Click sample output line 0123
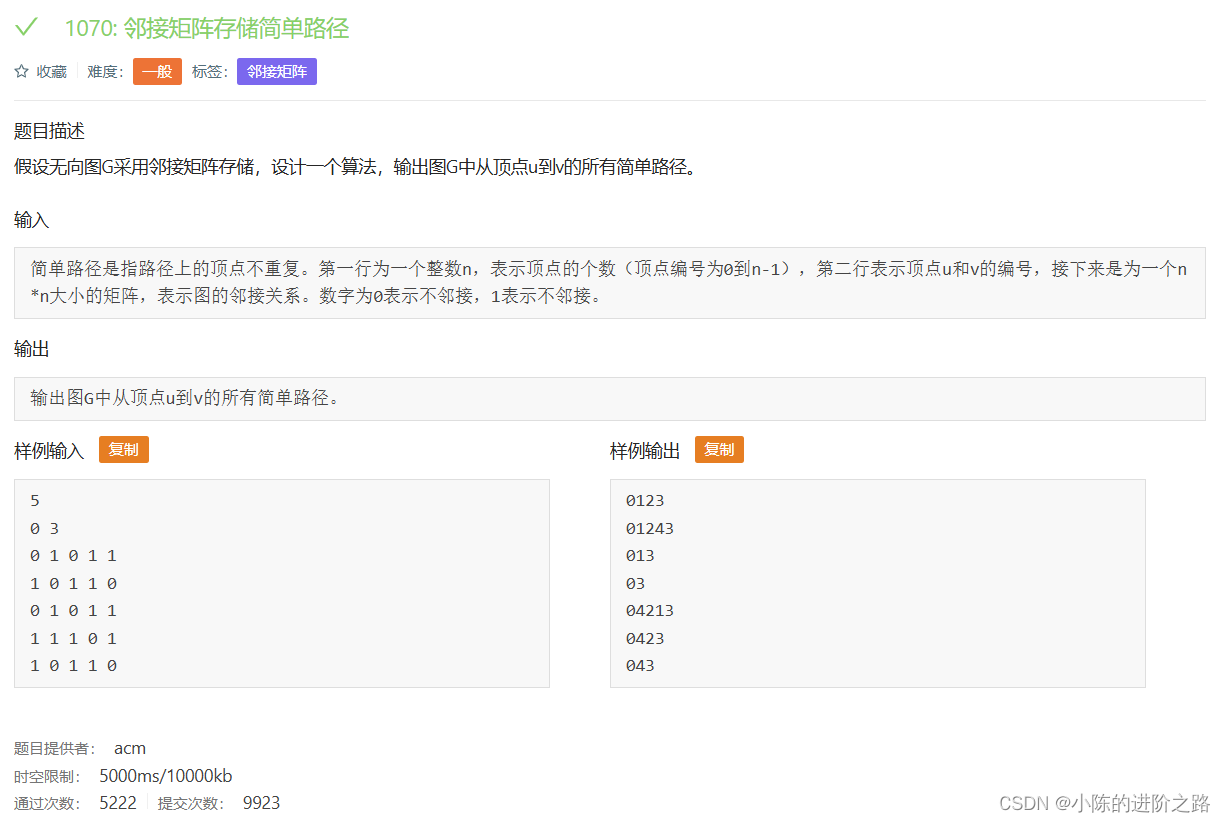The height and width of the screenshot is (822, 1226). (645, 501)
